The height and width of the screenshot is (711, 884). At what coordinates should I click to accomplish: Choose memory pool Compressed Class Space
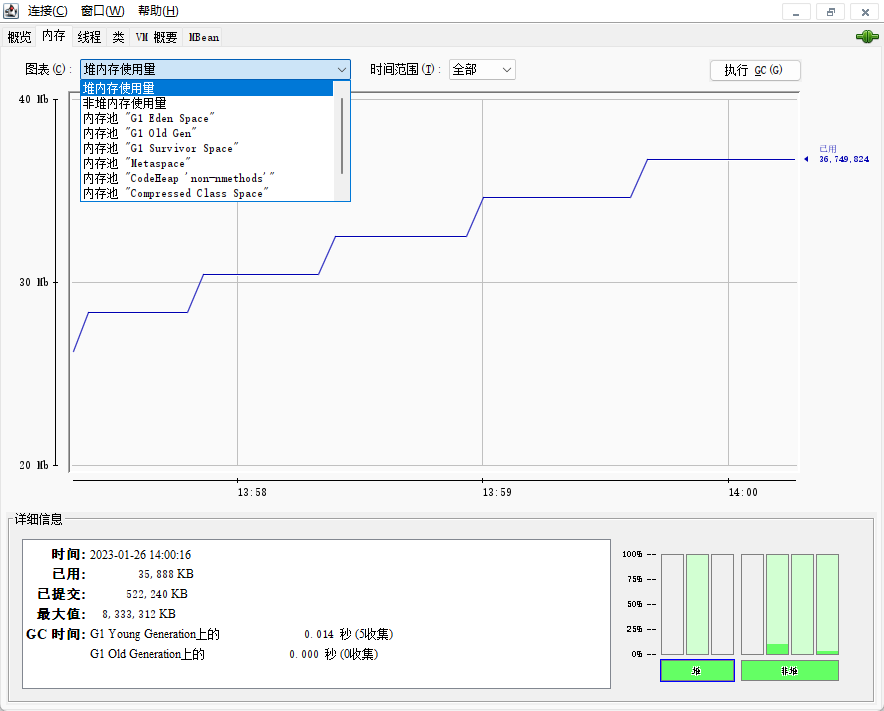(x=207, y=193)
